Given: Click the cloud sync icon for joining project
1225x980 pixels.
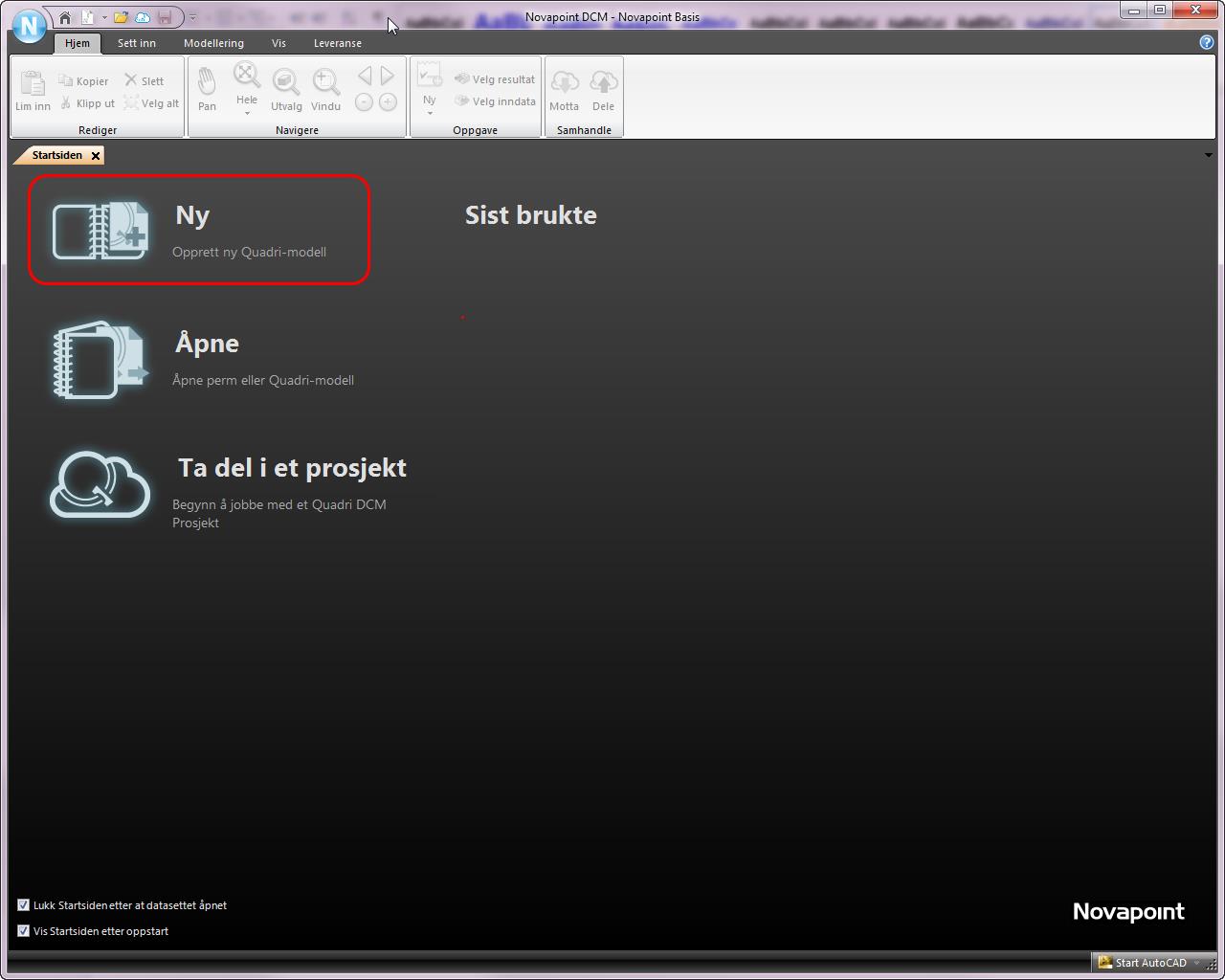Looking at the screenshot, I should 100,484.
